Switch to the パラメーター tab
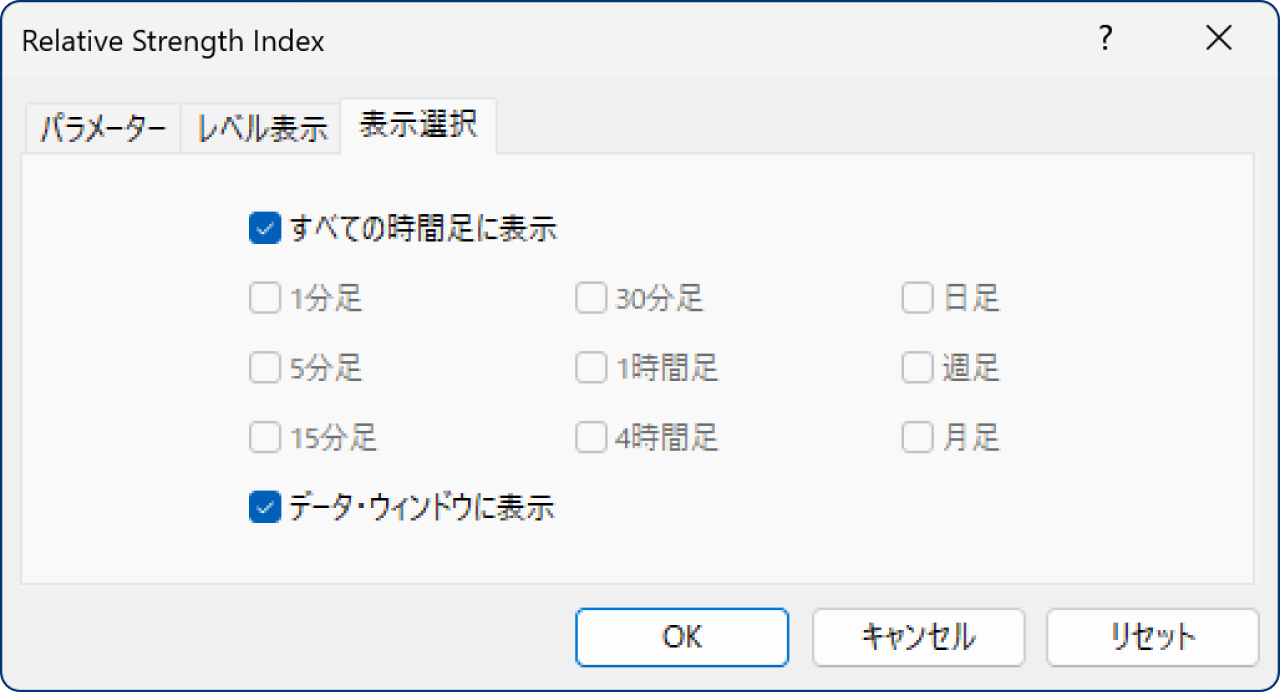 point(101,126)
